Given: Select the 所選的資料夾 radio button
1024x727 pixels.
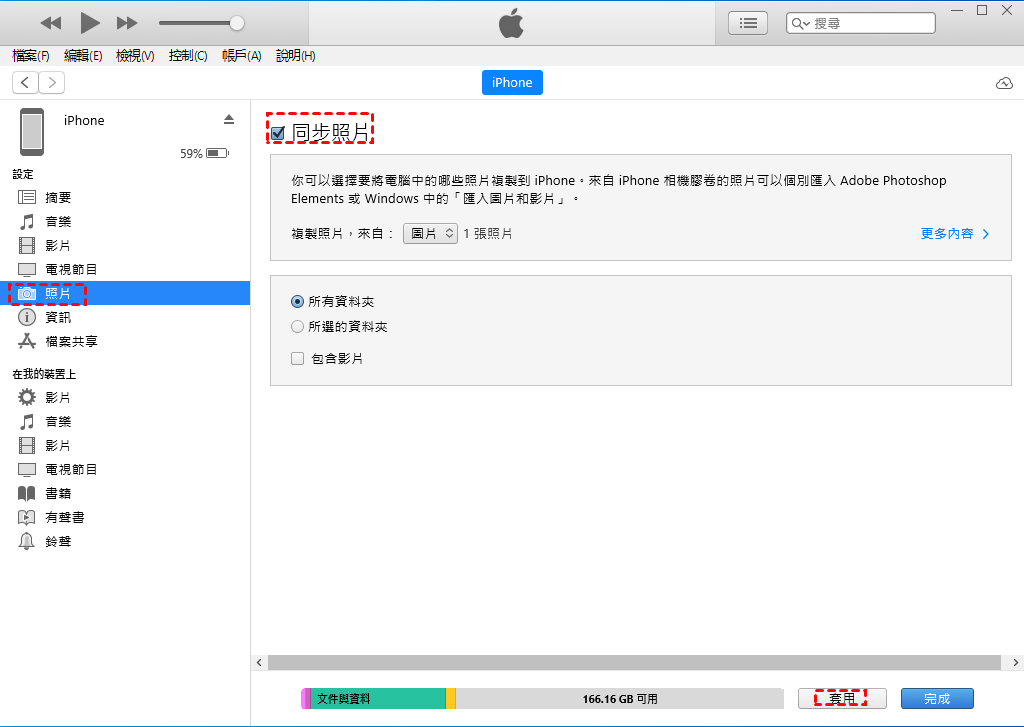Looking at the screenshot, I should 297,327.
